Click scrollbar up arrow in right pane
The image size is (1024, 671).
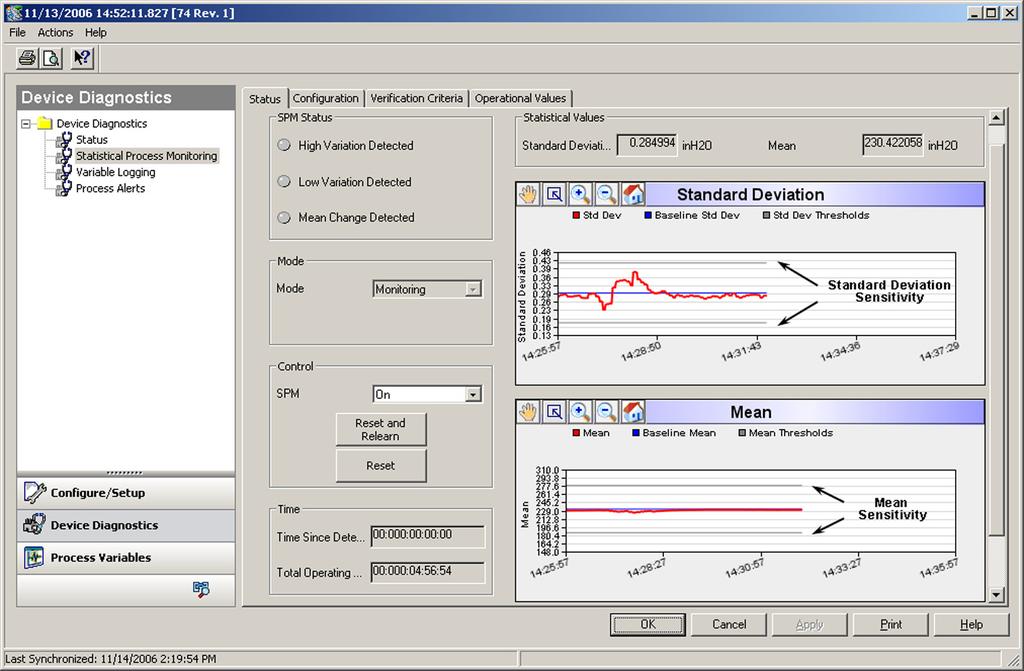[x=996, y=118]
